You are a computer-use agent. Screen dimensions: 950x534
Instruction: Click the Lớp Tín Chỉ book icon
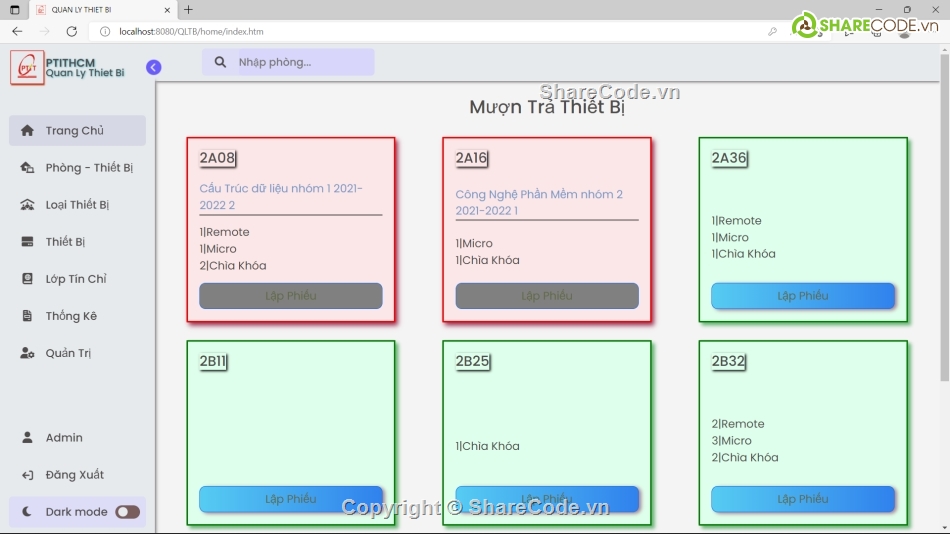point(27,279)
